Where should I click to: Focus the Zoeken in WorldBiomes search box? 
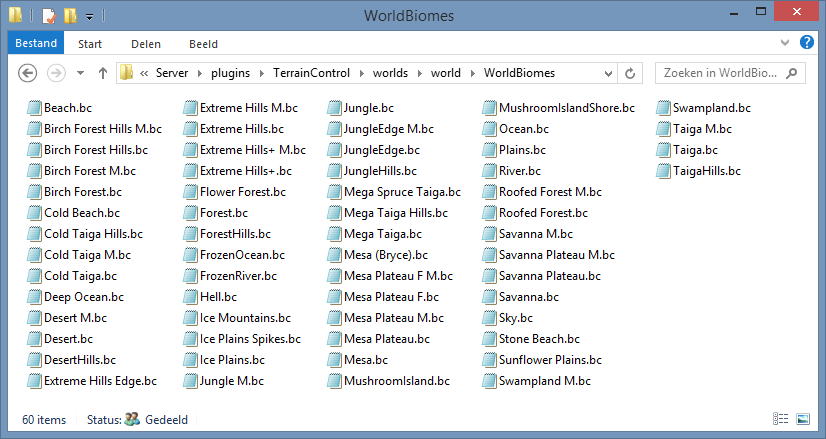click(x=730, y=73)
